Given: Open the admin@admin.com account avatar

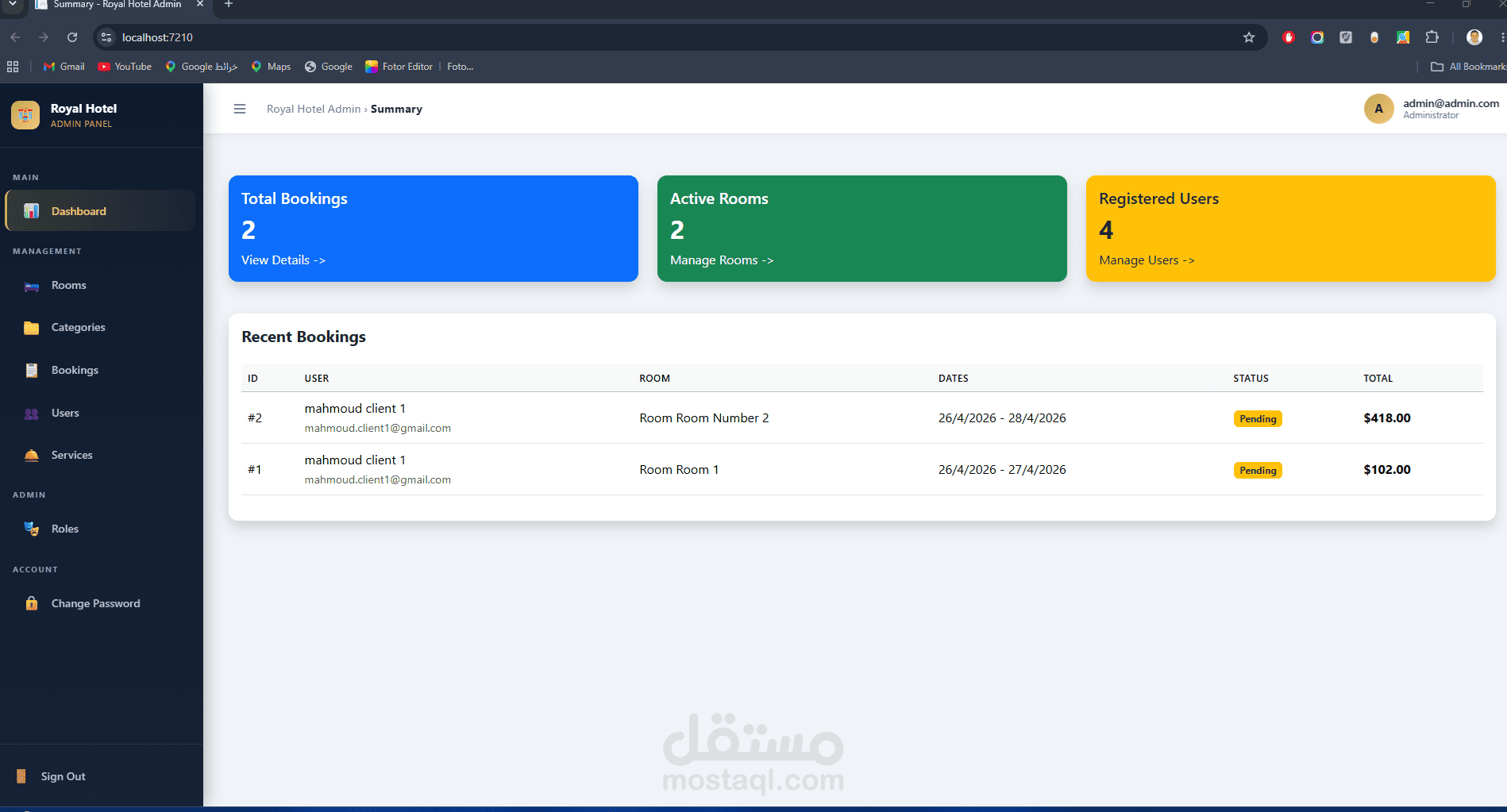Looking at the screenshot, I should click(1379, 109).
